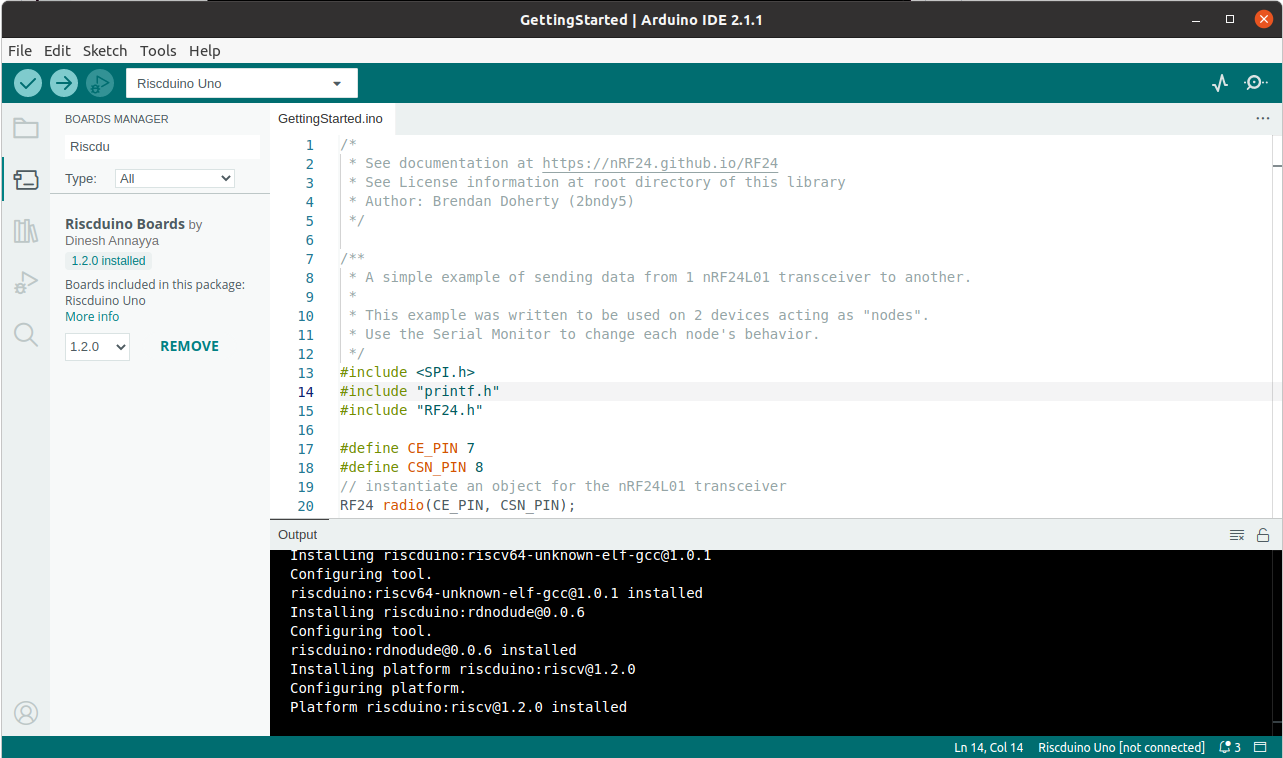Open the 1.2.0 version dropdown
This screenshot has width=1283, height=758.
(x=97, y=346)
